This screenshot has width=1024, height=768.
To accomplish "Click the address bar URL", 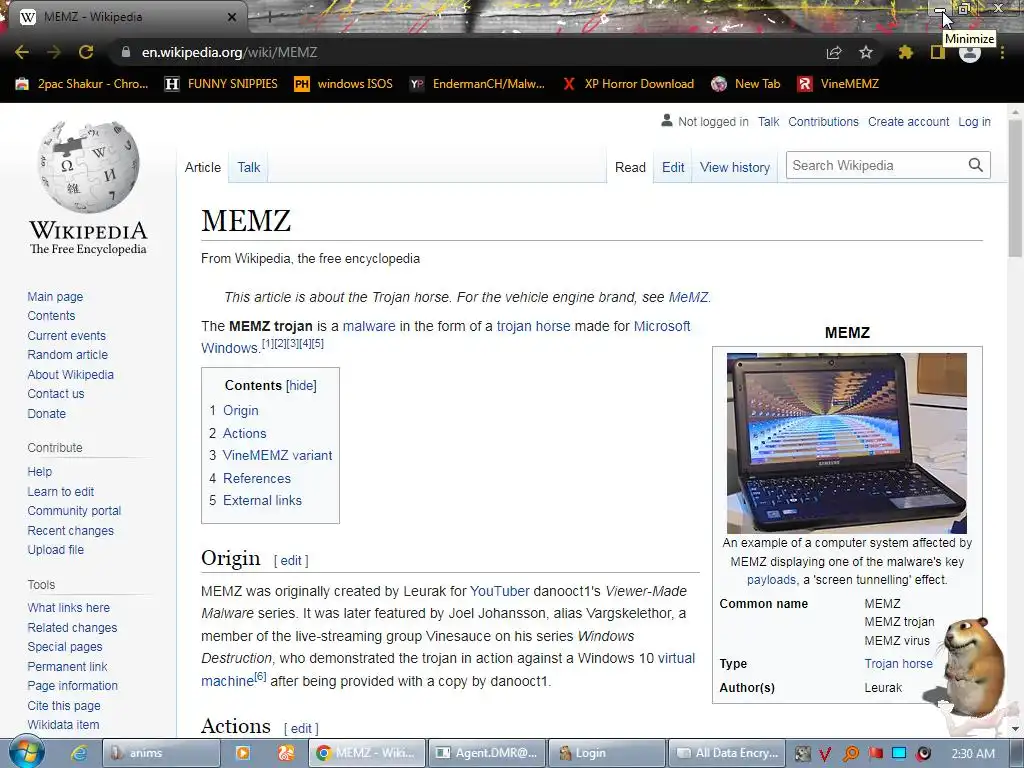I will tap(229, 52).
